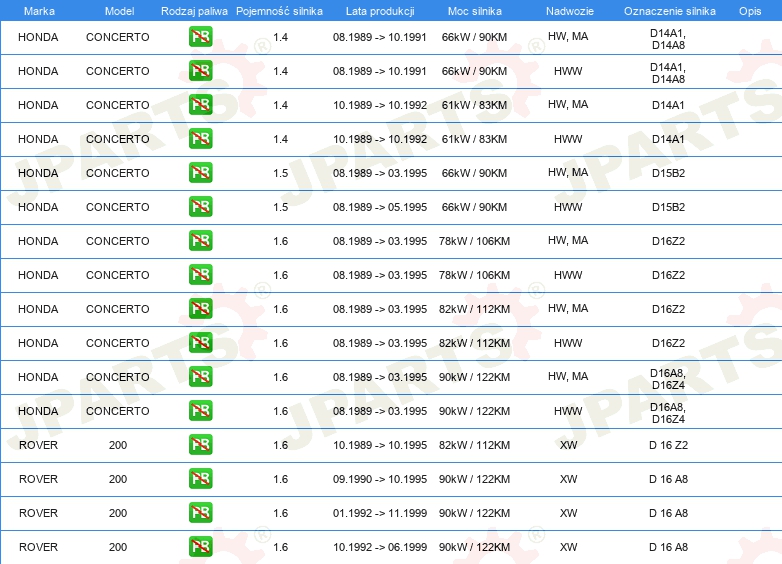The height and width of the screenshot is (564, 782).
Task: Select the date range 09.1990 -> 10.1995
Action: tap(380, 479)
